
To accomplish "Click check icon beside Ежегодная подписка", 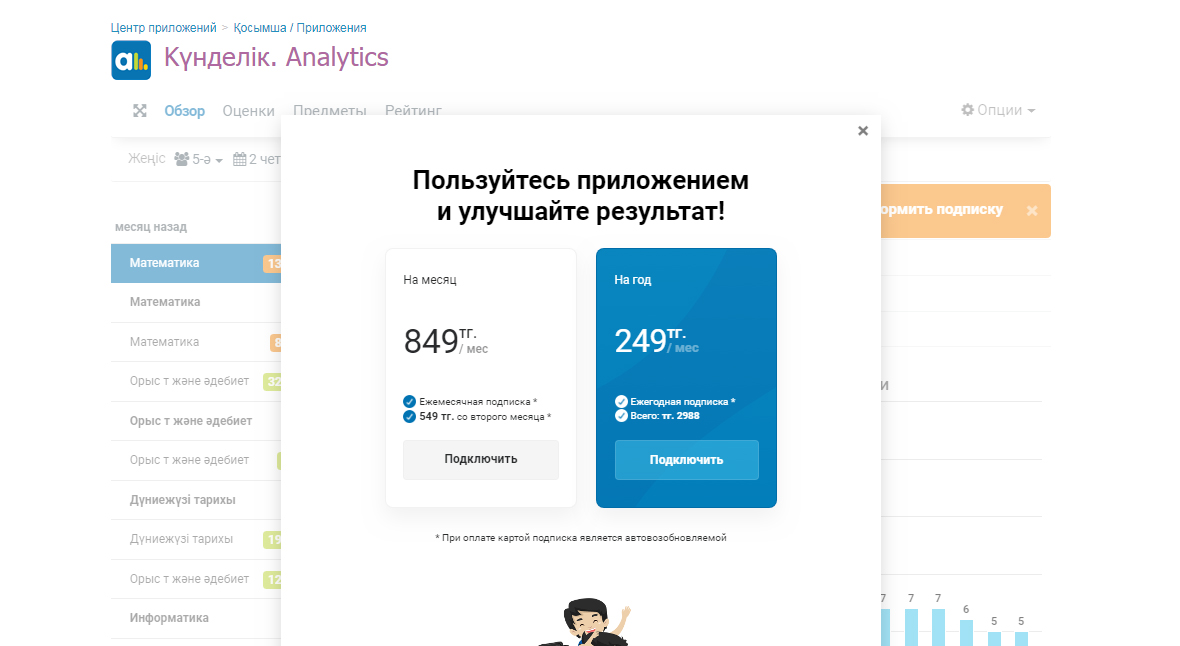I will (x=621, y=401).
